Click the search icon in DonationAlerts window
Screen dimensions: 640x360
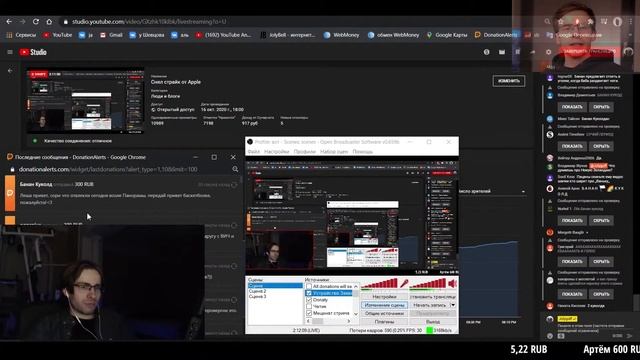(x=235, y=169)
